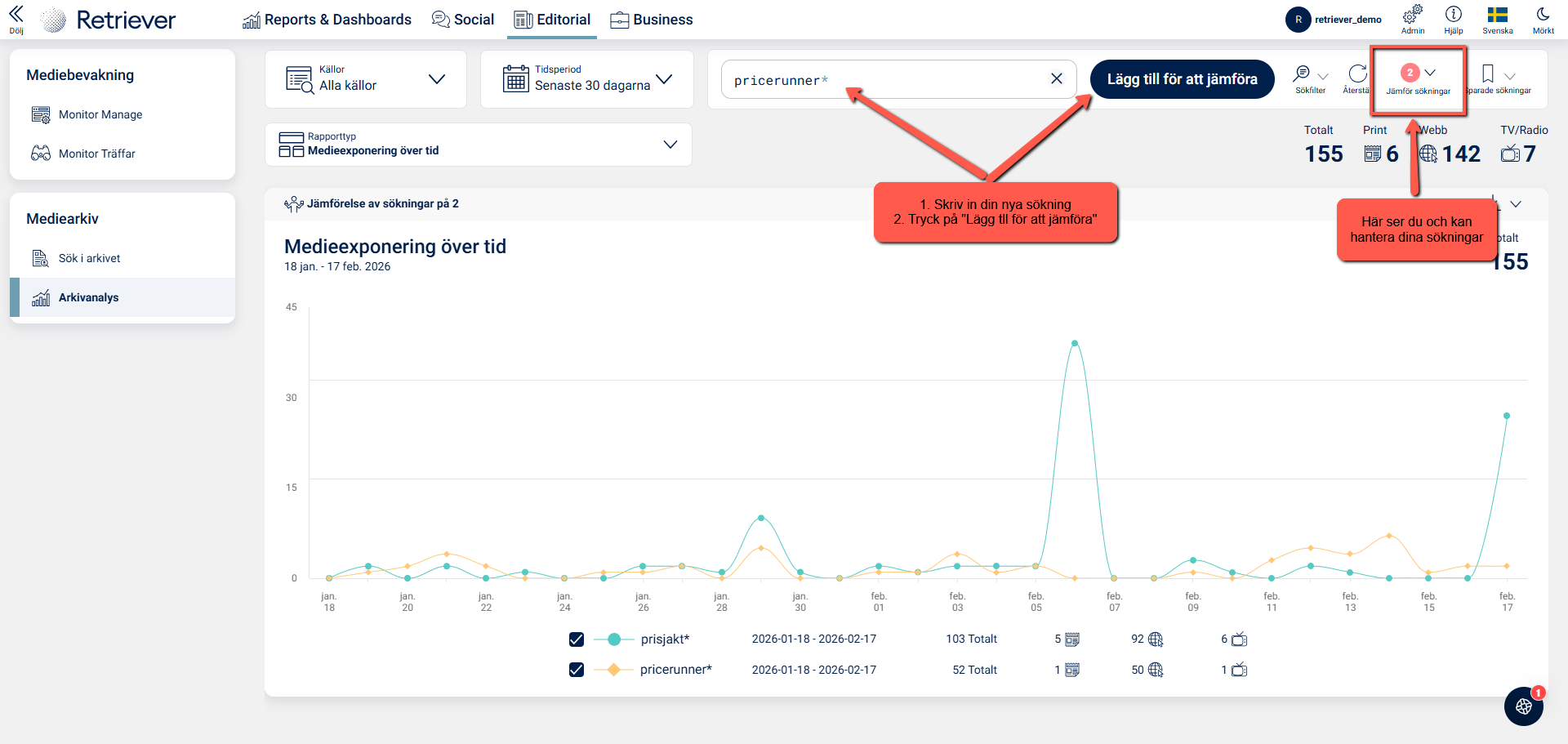Open the Sökfilter options
1568x744 pixels.
point(1311,79)
